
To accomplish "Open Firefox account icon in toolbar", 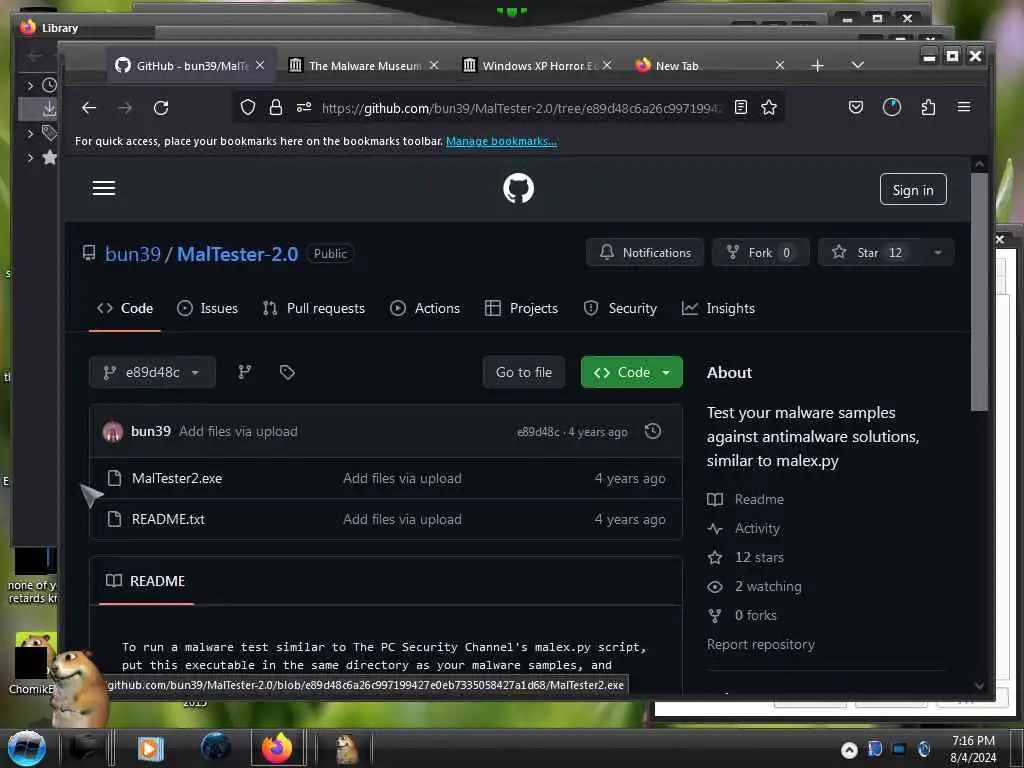I will pos(891,107).
